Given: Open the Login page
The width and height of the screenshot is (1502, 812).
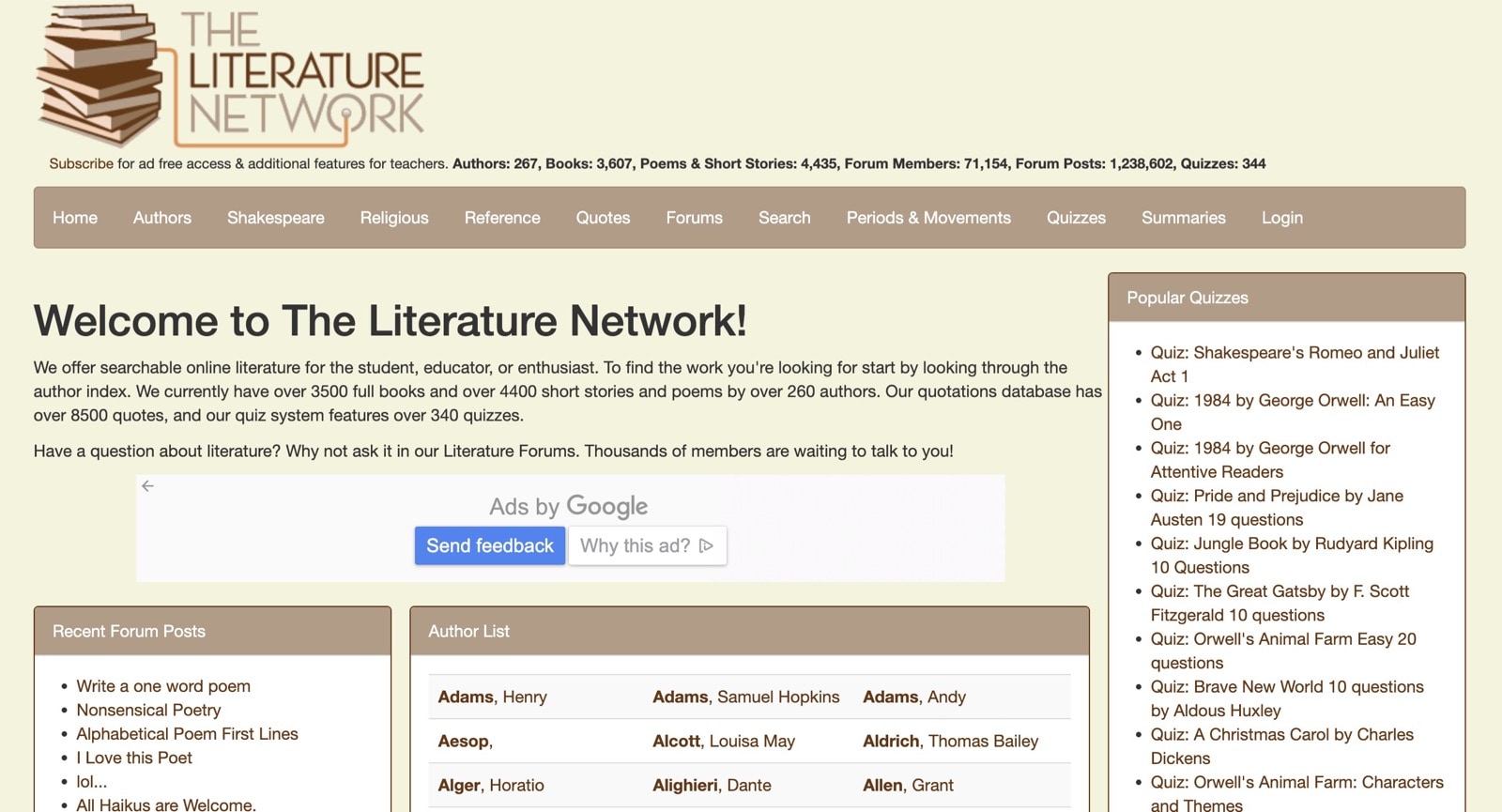Looking at the screenshot, I should pyautogui.click(x=1281, y=218).
